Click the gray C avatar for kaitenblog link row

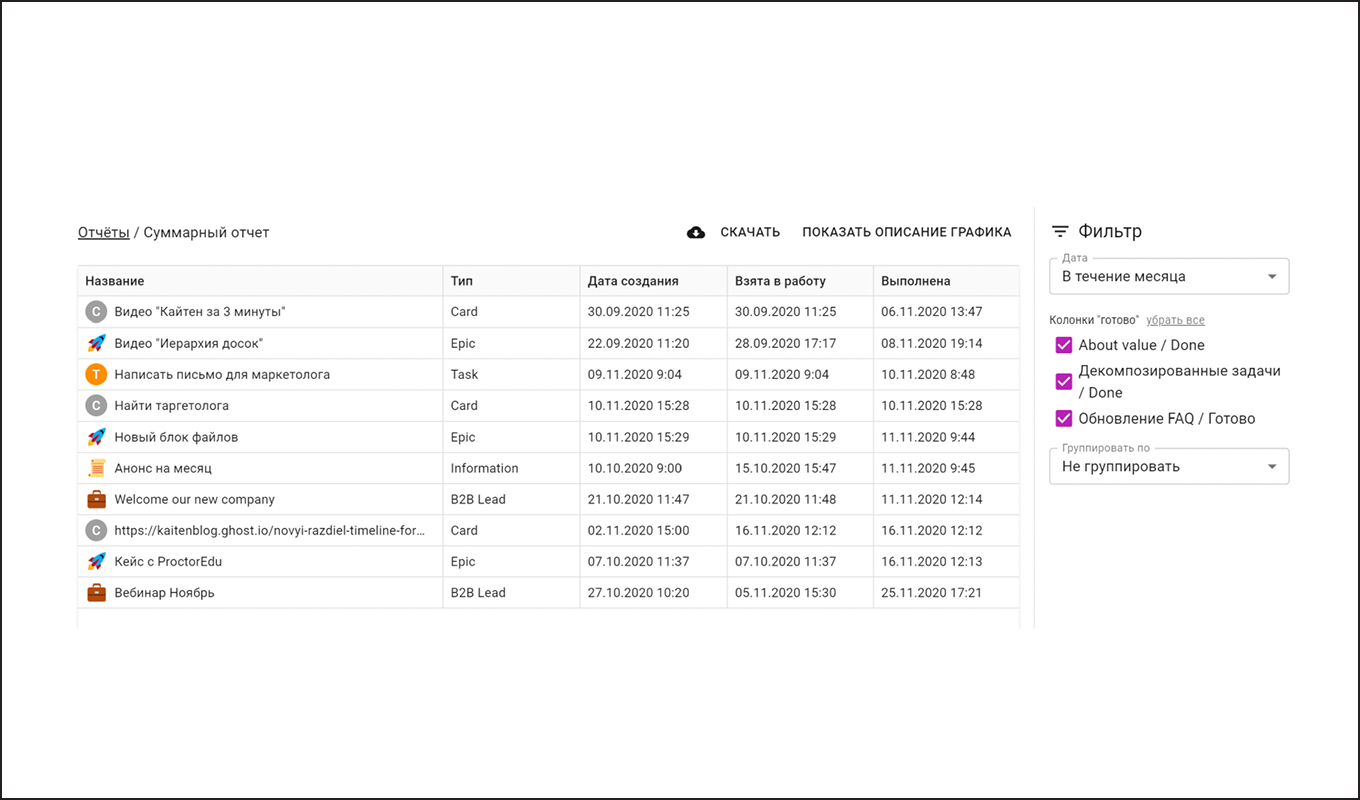click(96, 530)
